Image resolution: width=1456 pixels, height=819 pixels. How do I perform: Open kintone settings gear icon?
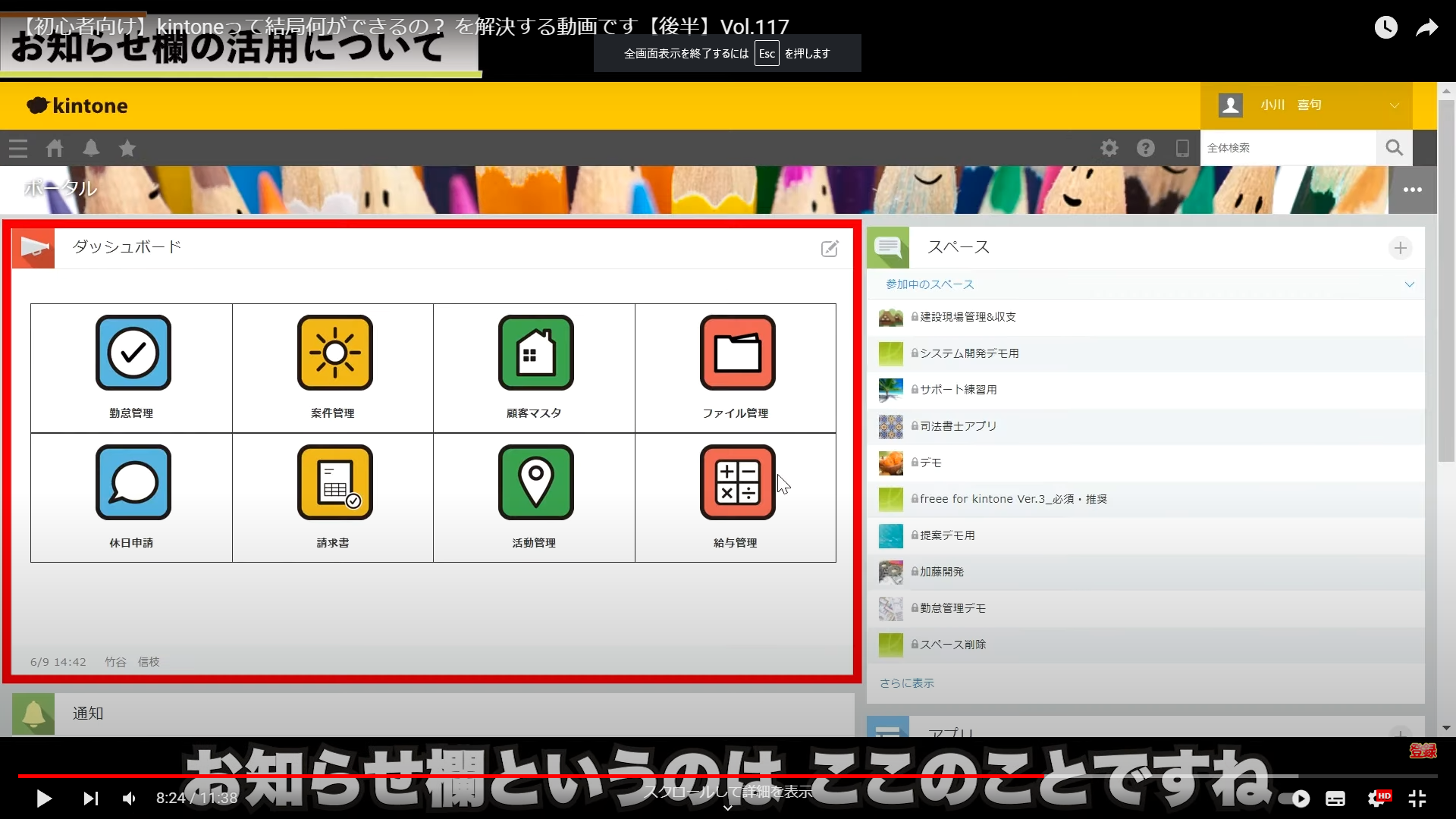coord(1109,149)
